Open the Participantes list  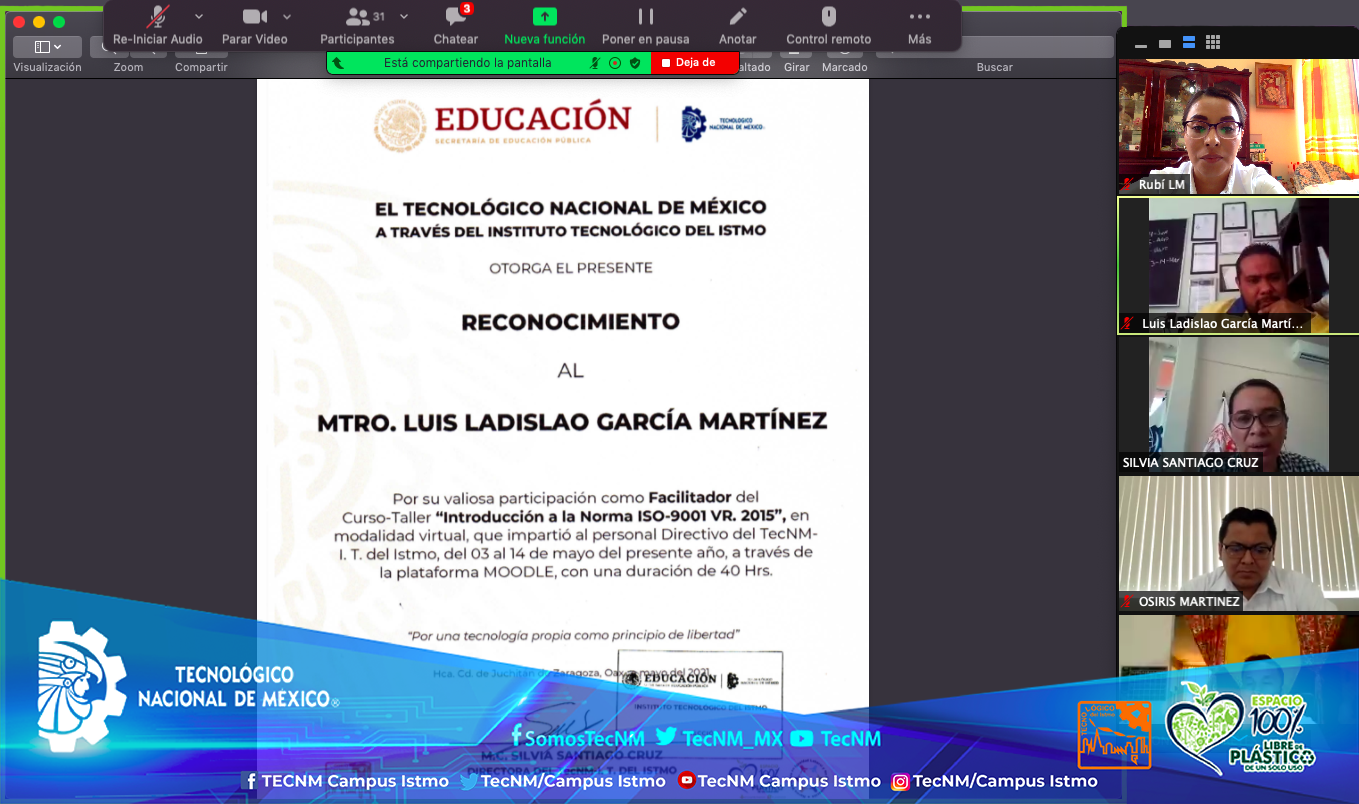pyautogui.click(x=357, y=25)
